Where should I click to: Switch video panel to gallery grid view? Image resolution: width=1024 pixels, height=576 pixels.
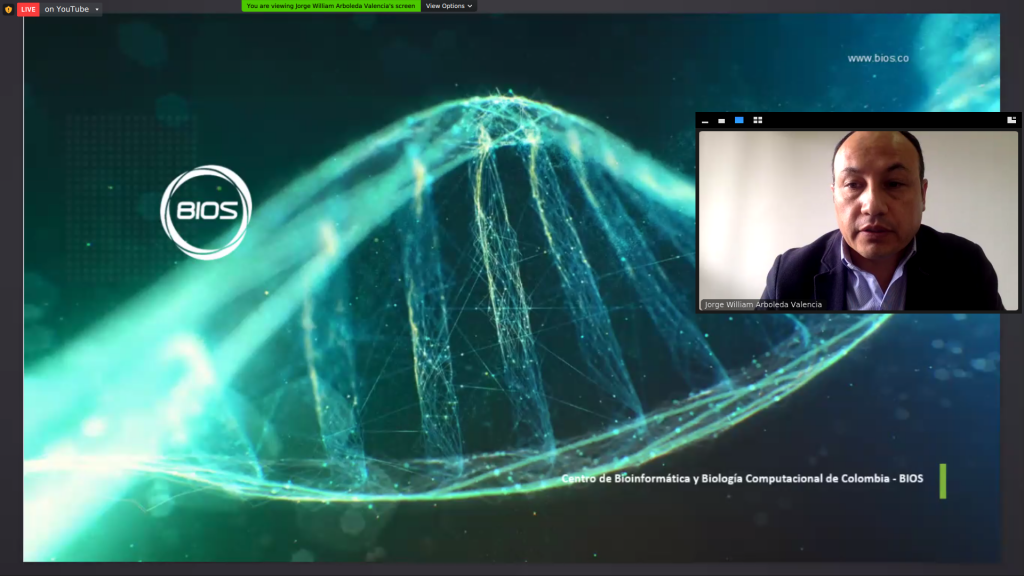pos(758,121)
